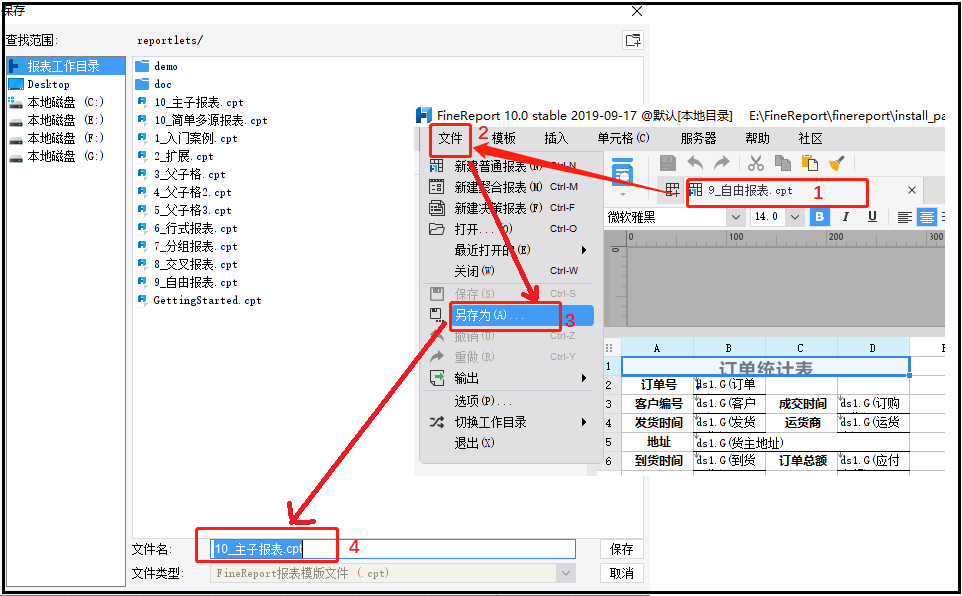Toggle bold B formatting button
The image size is (962, 596).
(819, 217)
